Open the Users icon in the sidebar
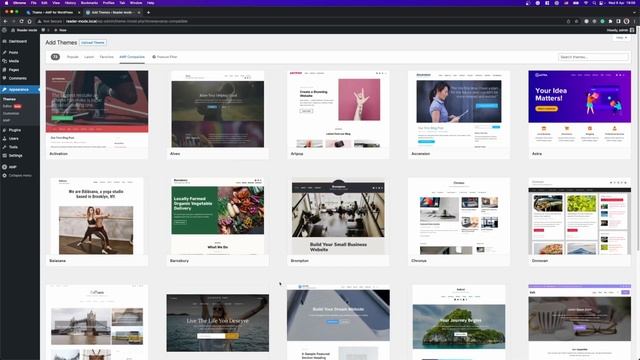The width and height of the screenshot is (640, 360). tap(4, 138)
